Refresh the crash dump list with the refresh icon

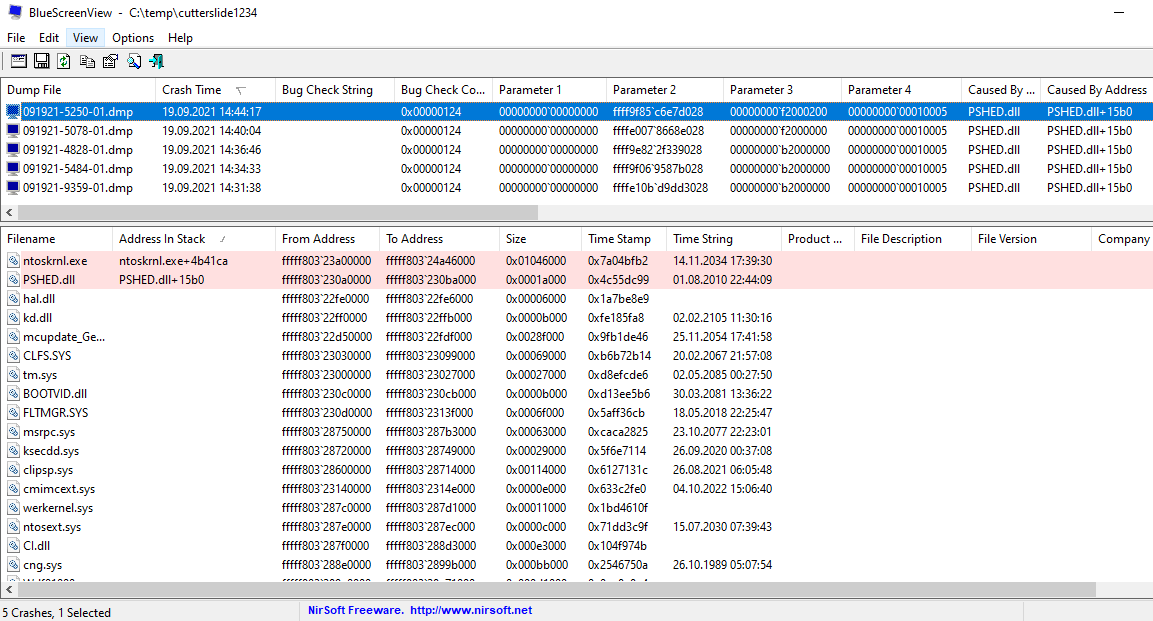coord(63,61)
